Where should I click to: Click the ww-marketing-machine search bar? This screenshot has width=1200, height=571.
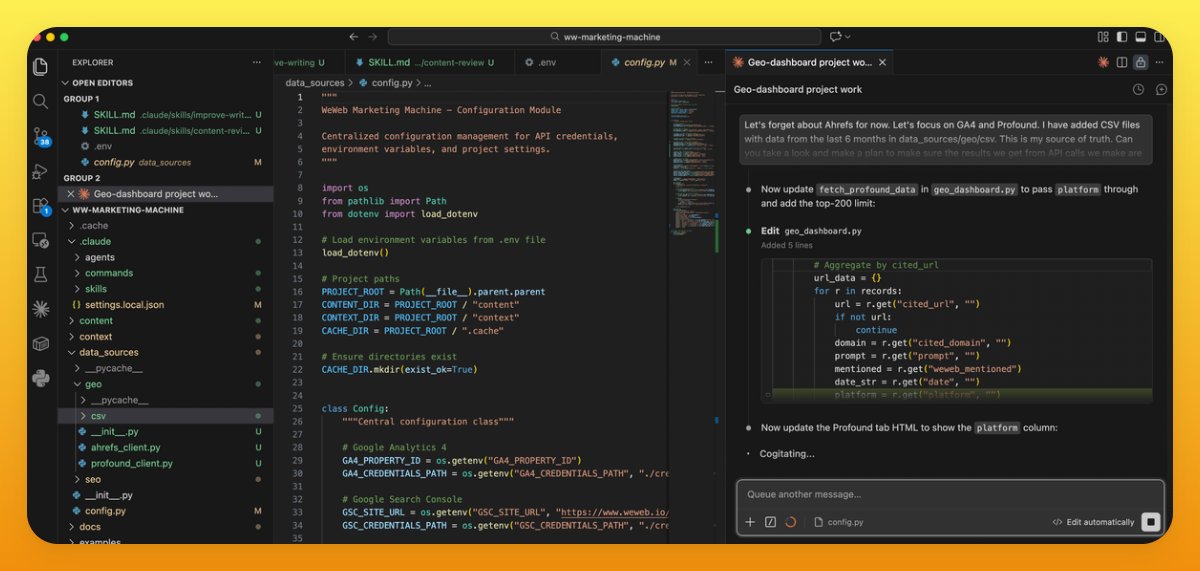coord(604,37)
